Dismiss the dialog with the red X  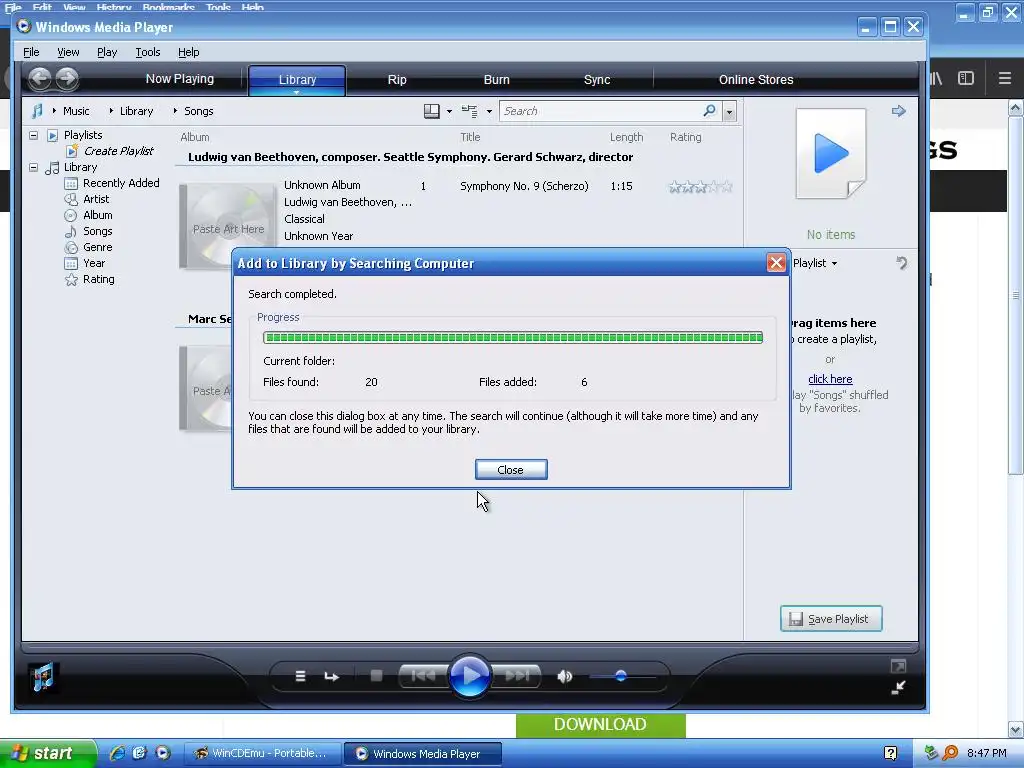pos(776,263)
